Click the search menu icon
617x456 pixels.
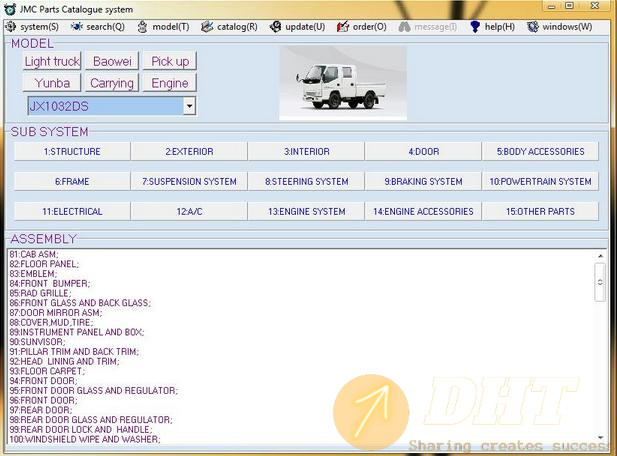coord(77,27)
